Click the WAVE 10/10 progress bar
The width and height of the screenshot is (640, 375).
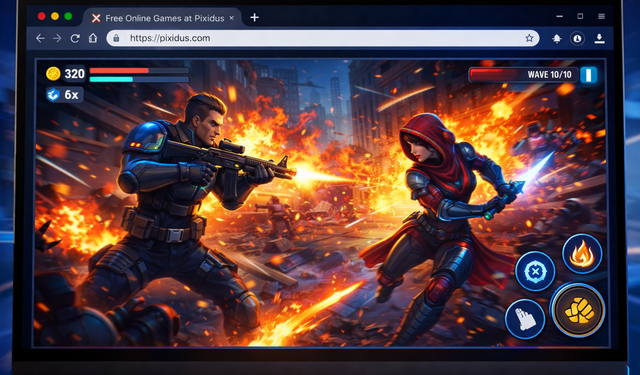point(523,75)
